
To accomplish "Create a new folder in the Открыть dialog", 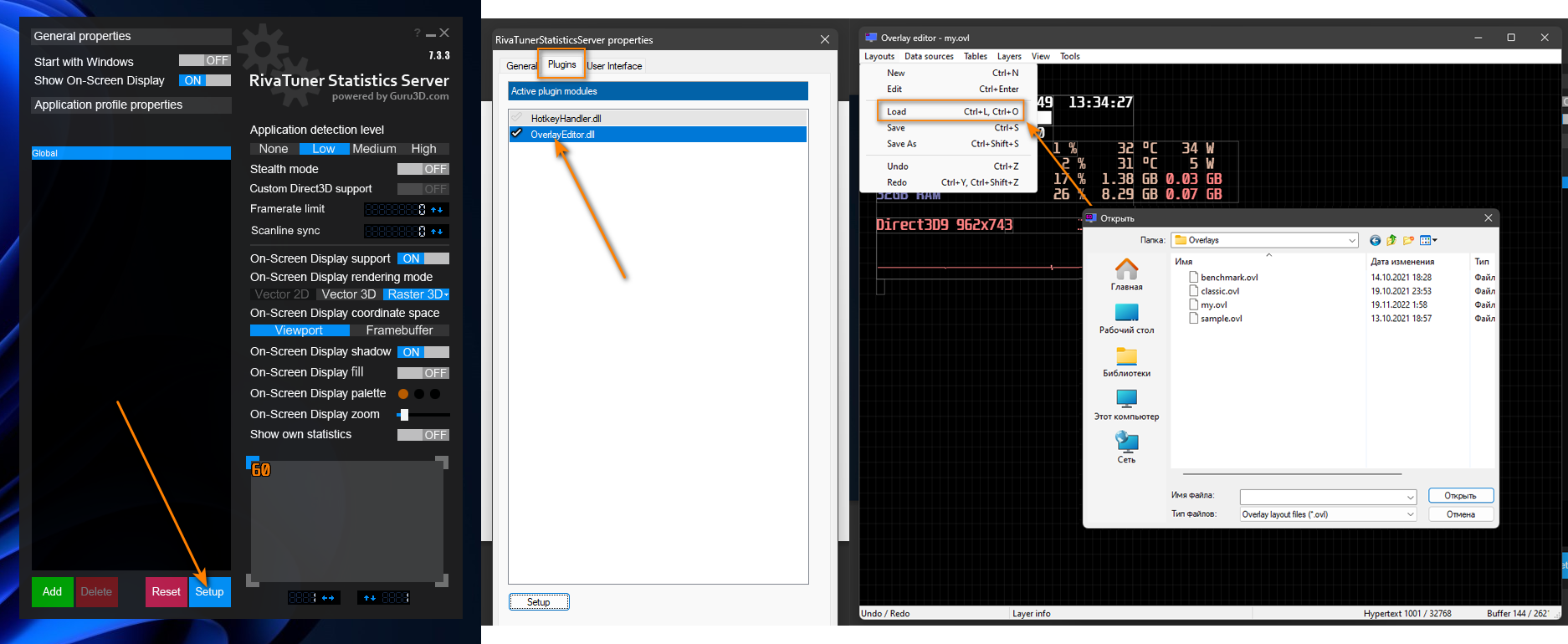I will (1409, 240).
